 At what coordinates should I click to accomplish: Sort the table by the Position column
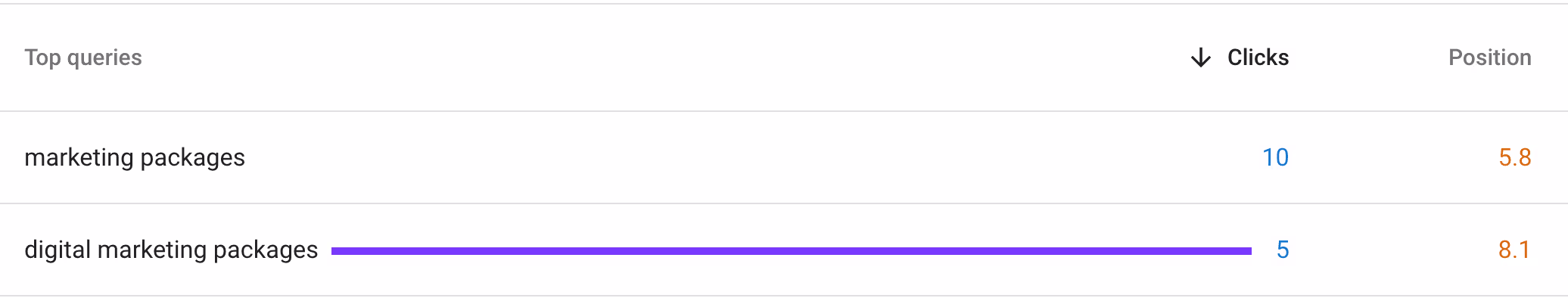click(1489, 57)
